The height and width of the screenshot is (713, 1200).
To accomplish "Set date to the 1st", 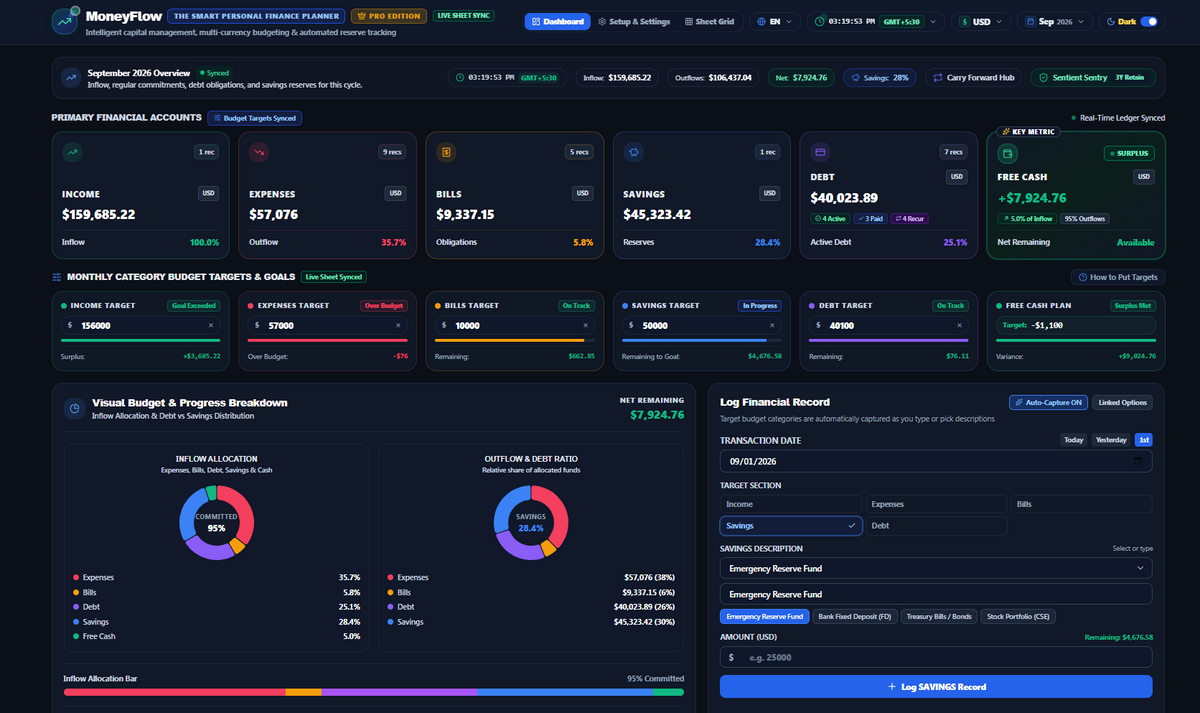I will coord(1143,440).
